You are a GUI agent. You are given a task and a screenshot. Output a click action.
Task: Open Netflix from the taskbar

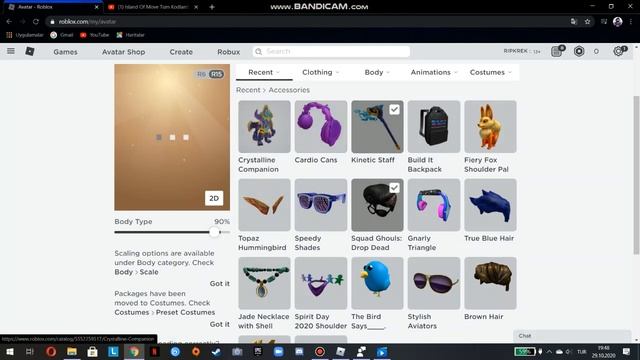click(154, 351)
